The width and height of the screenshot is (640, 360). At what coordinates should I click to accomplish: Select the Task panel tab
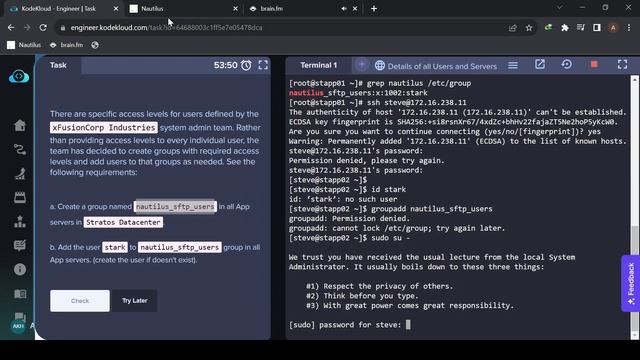point(58,65)
